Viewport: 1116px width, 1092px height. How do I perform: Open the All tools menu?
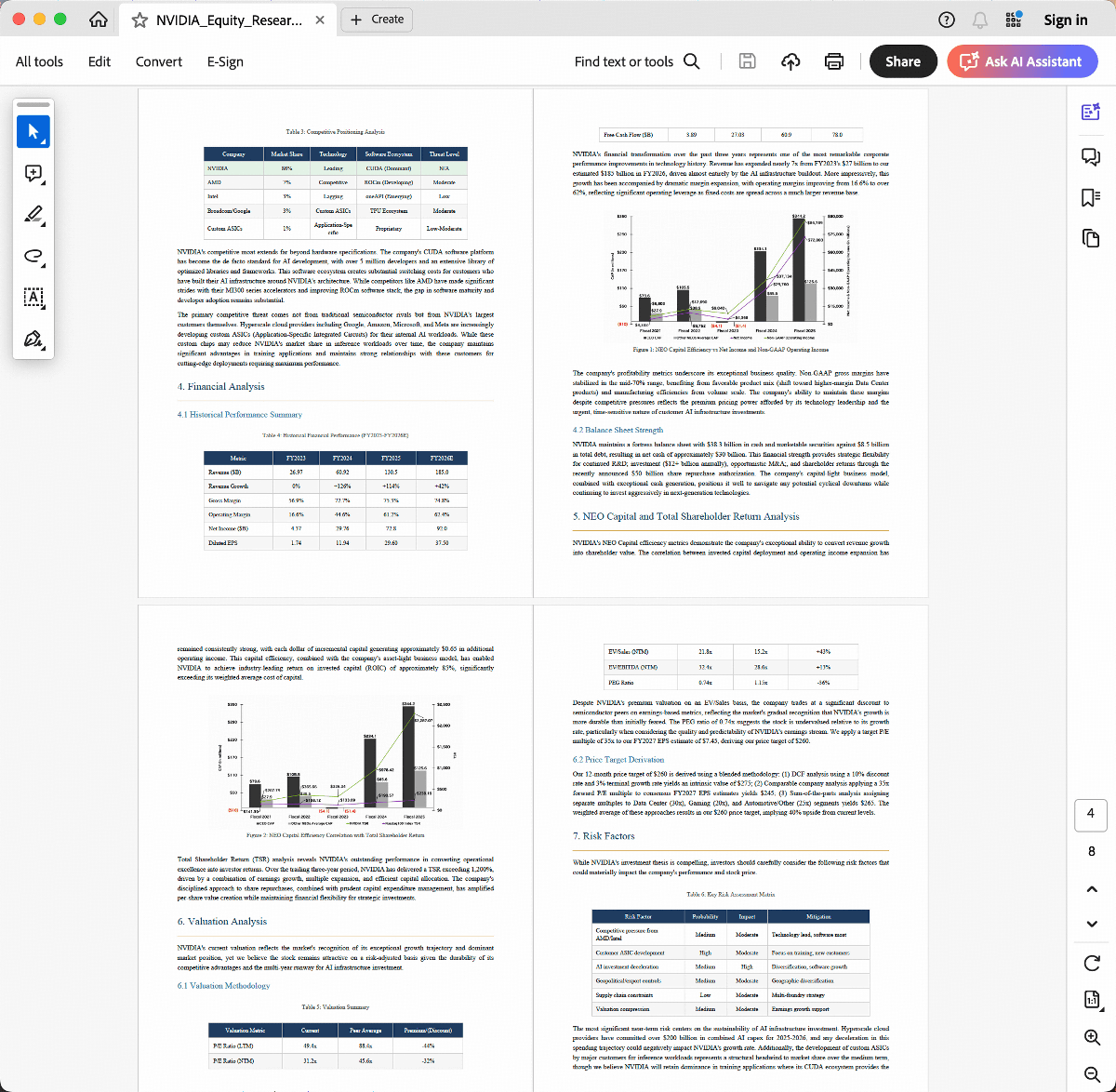[x=39, y=61]
